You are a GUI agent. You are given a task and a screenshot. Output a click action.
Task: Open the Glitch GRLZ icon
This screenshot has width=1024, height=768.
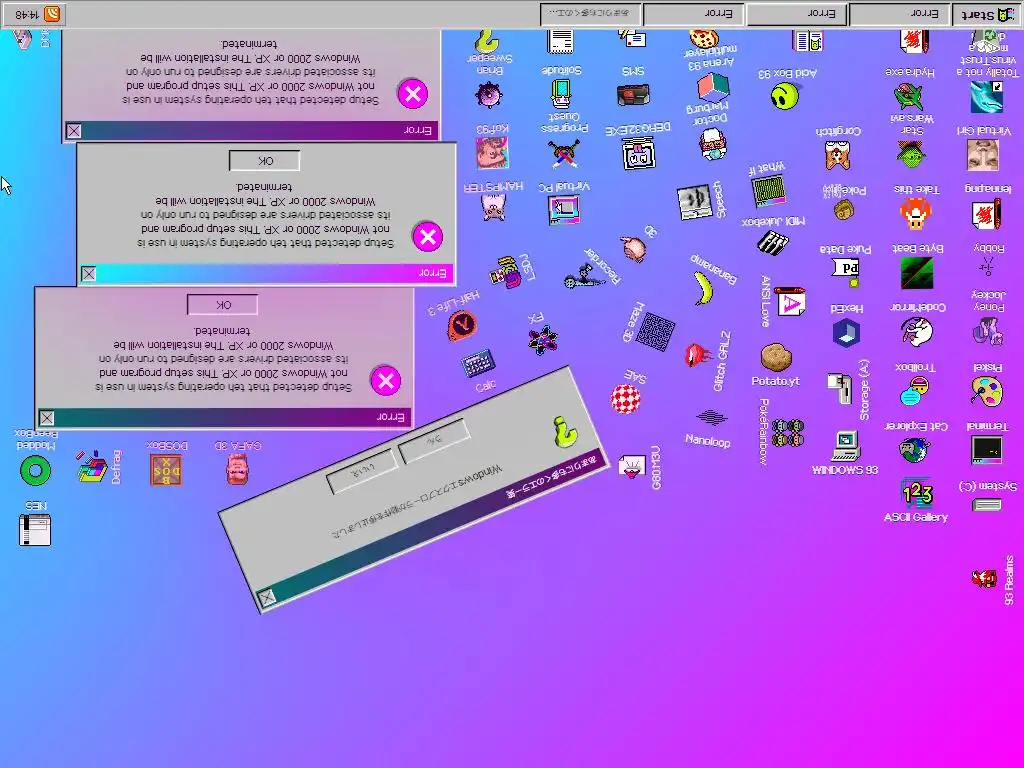pyautogui.click(x=699, y=355)
